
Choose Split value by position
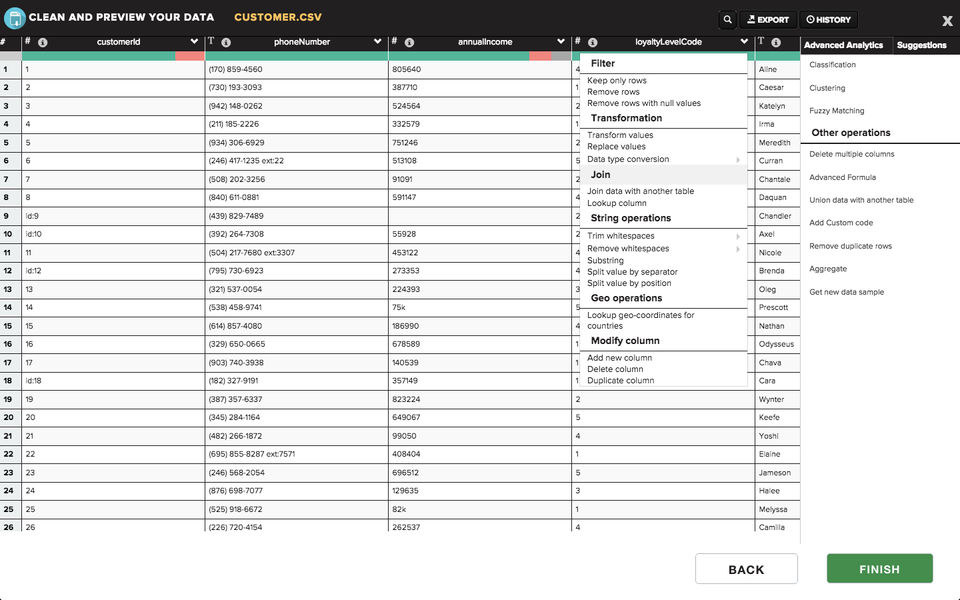tap(629, 283)
